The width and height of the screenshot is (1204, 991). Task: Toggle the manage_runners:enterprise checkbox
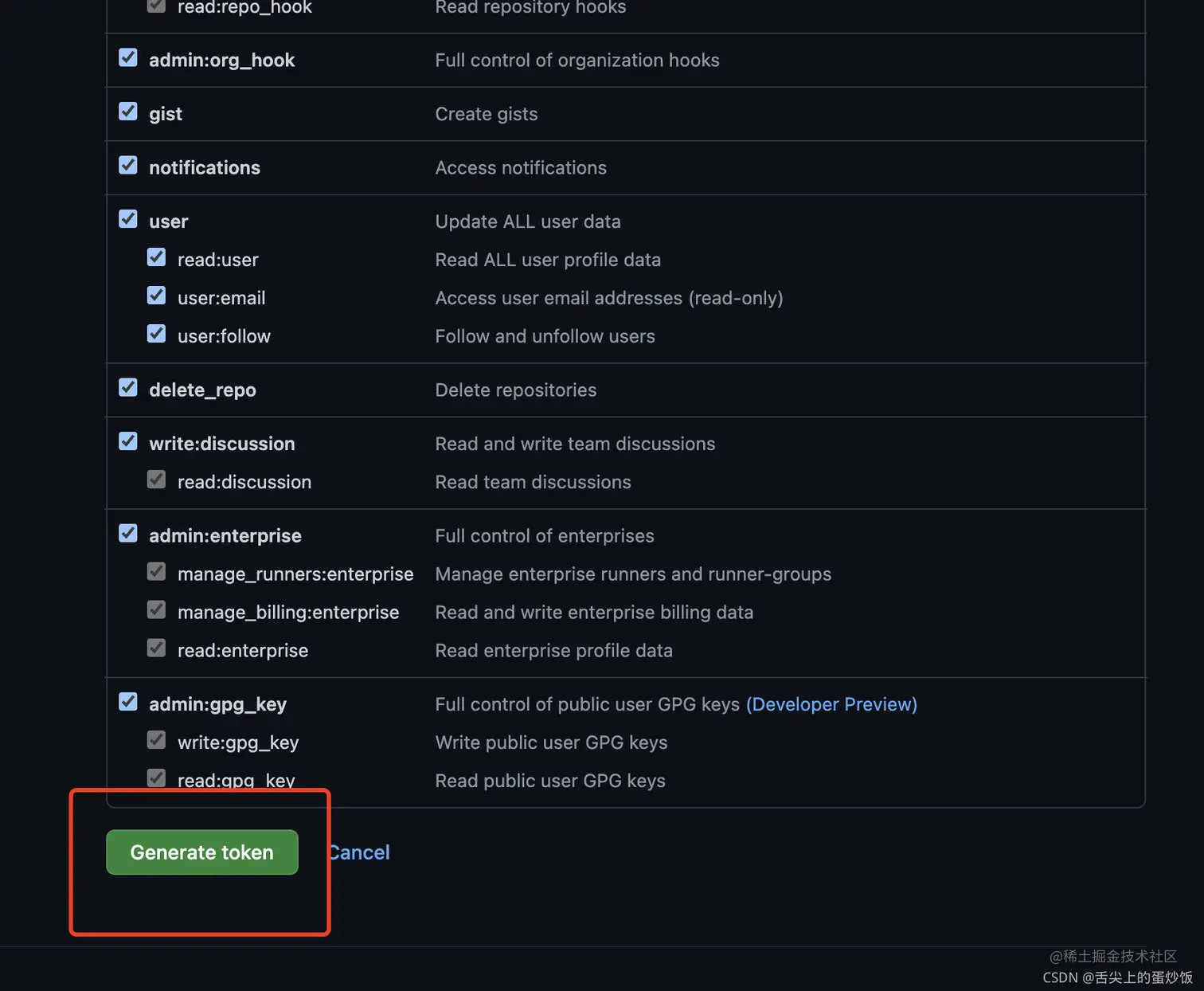[157, 572]
